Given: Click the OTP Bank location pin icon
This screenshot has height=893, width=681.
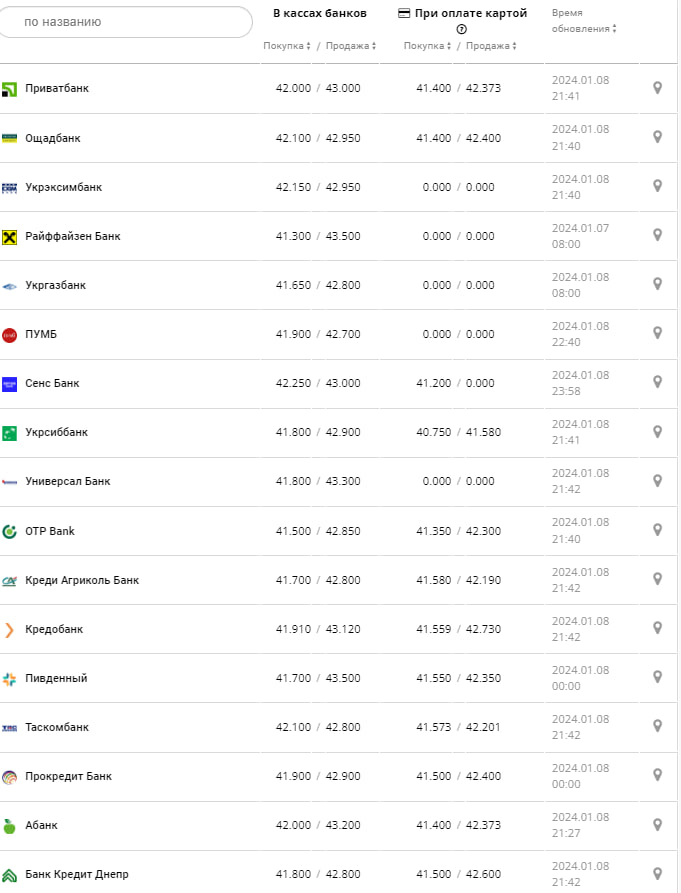Looking at the screenshot, I should pyautogui.click(x=657, y=530).
